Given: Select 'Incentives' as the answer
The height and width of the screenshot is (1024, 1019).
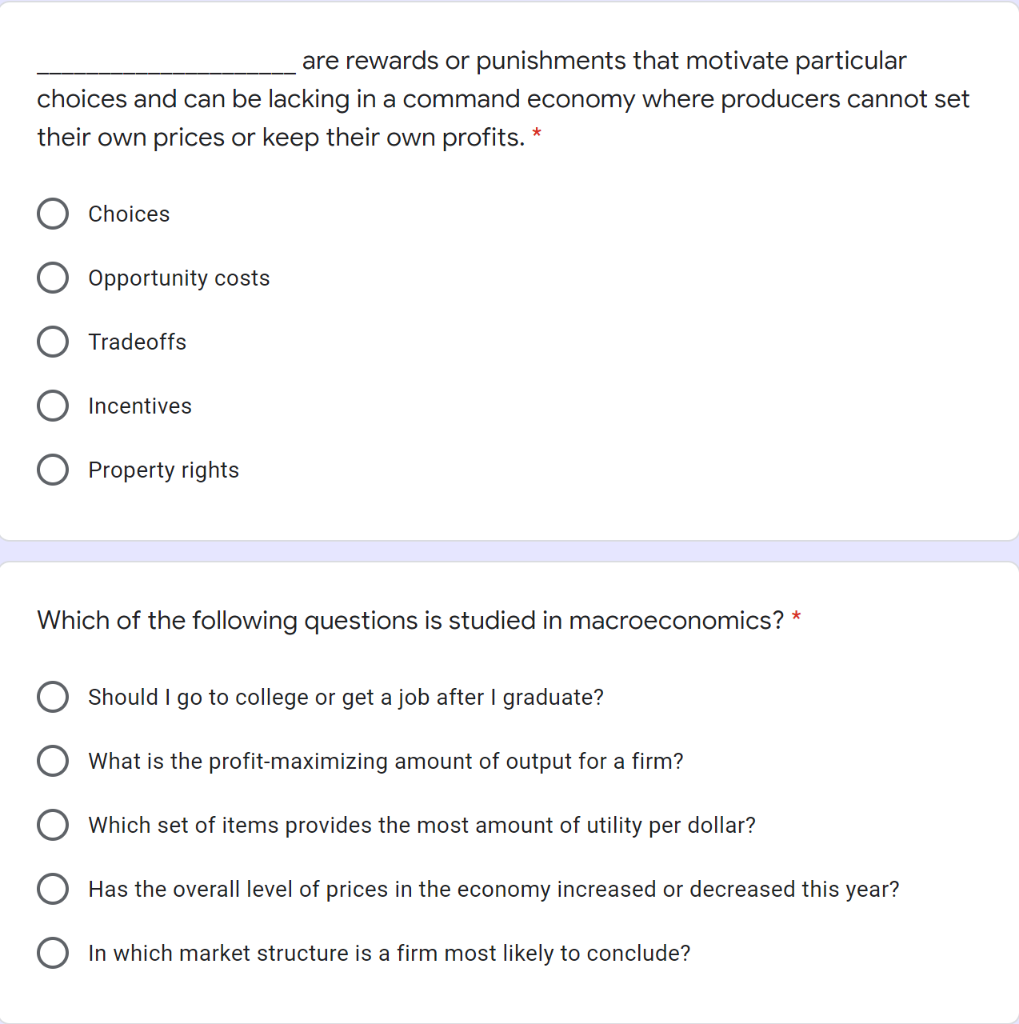Looking at the screenshot, I should coord(52,406).
